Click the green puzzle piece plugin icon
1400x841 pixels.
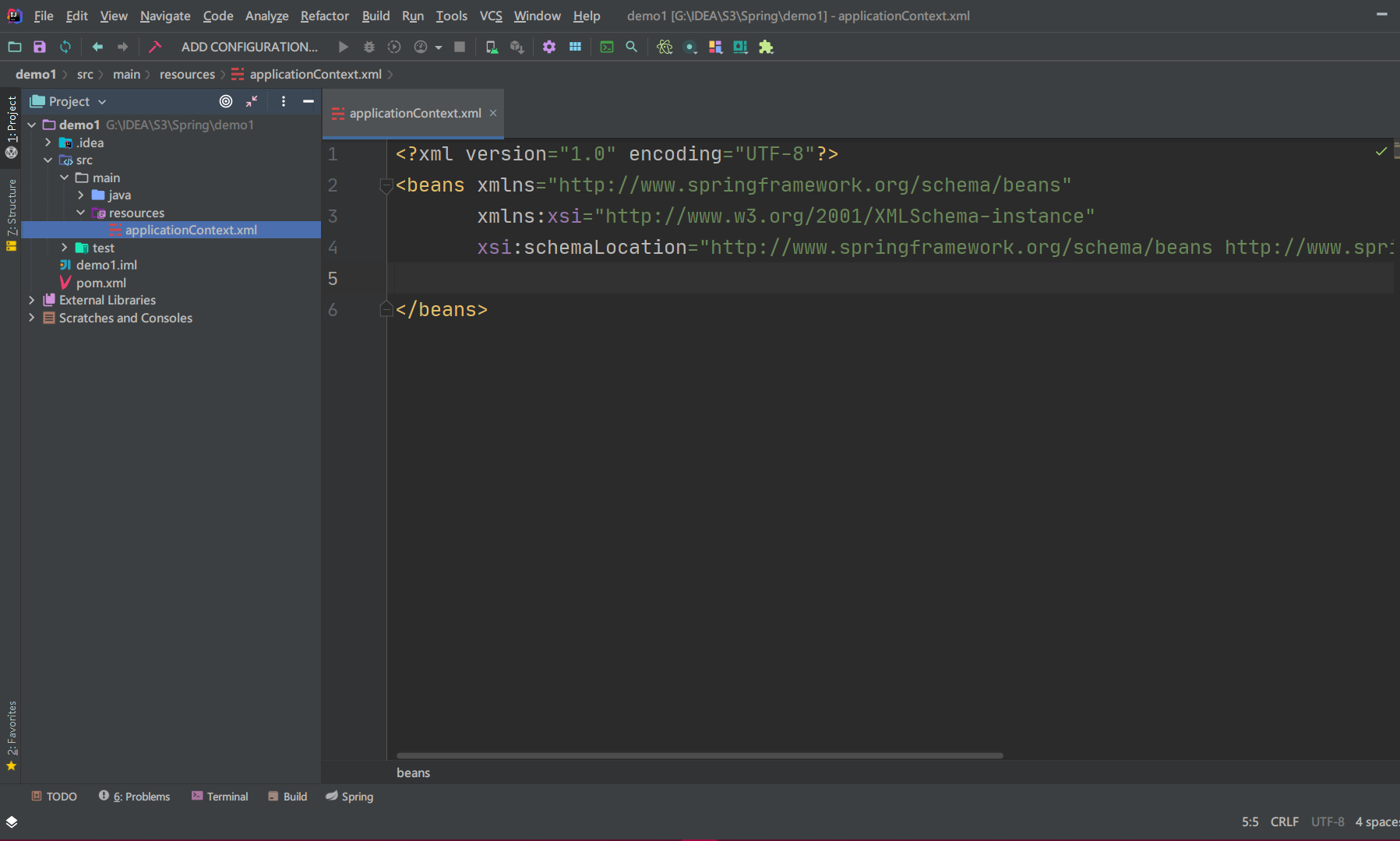click(x=766, y=47)
